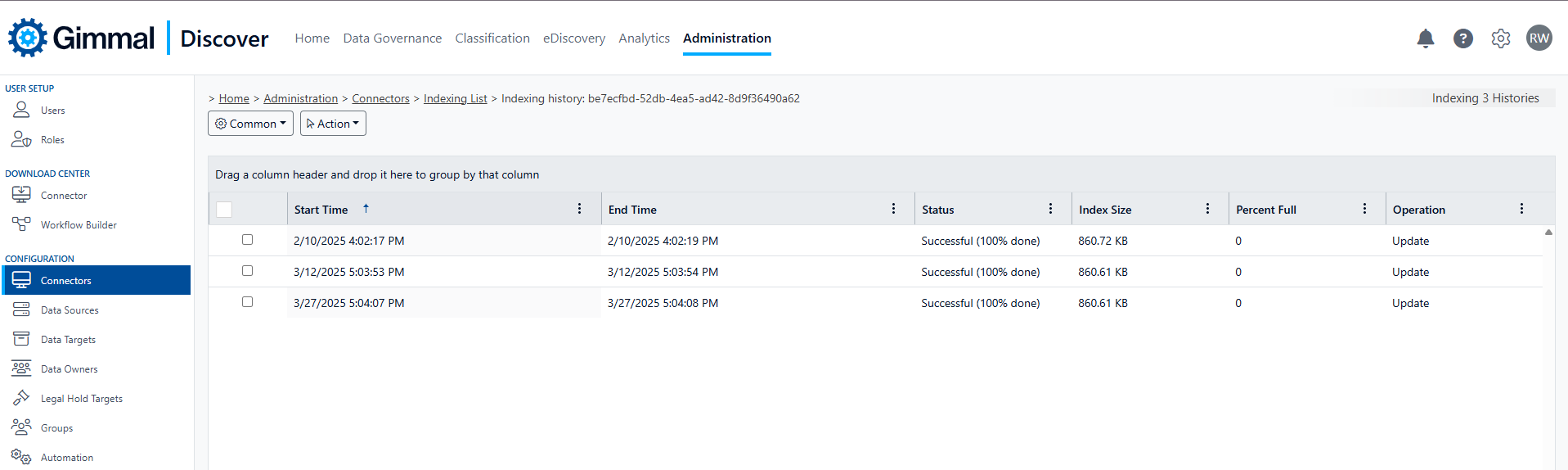This screenshot has height=470, width=1568.
Task: Tick the checkbox for 2/10/2025 history row
Action: (x=247, y=240)
